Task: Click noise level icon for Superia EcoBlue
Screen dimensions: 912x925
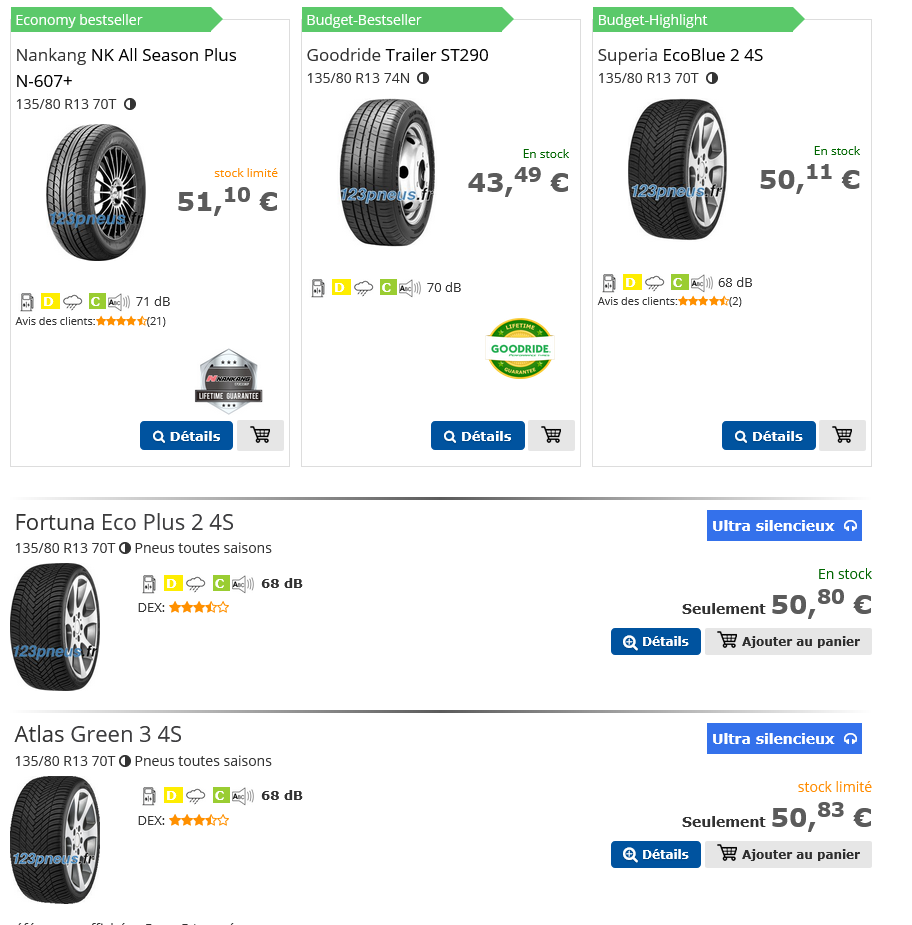Action: (701, 283)
